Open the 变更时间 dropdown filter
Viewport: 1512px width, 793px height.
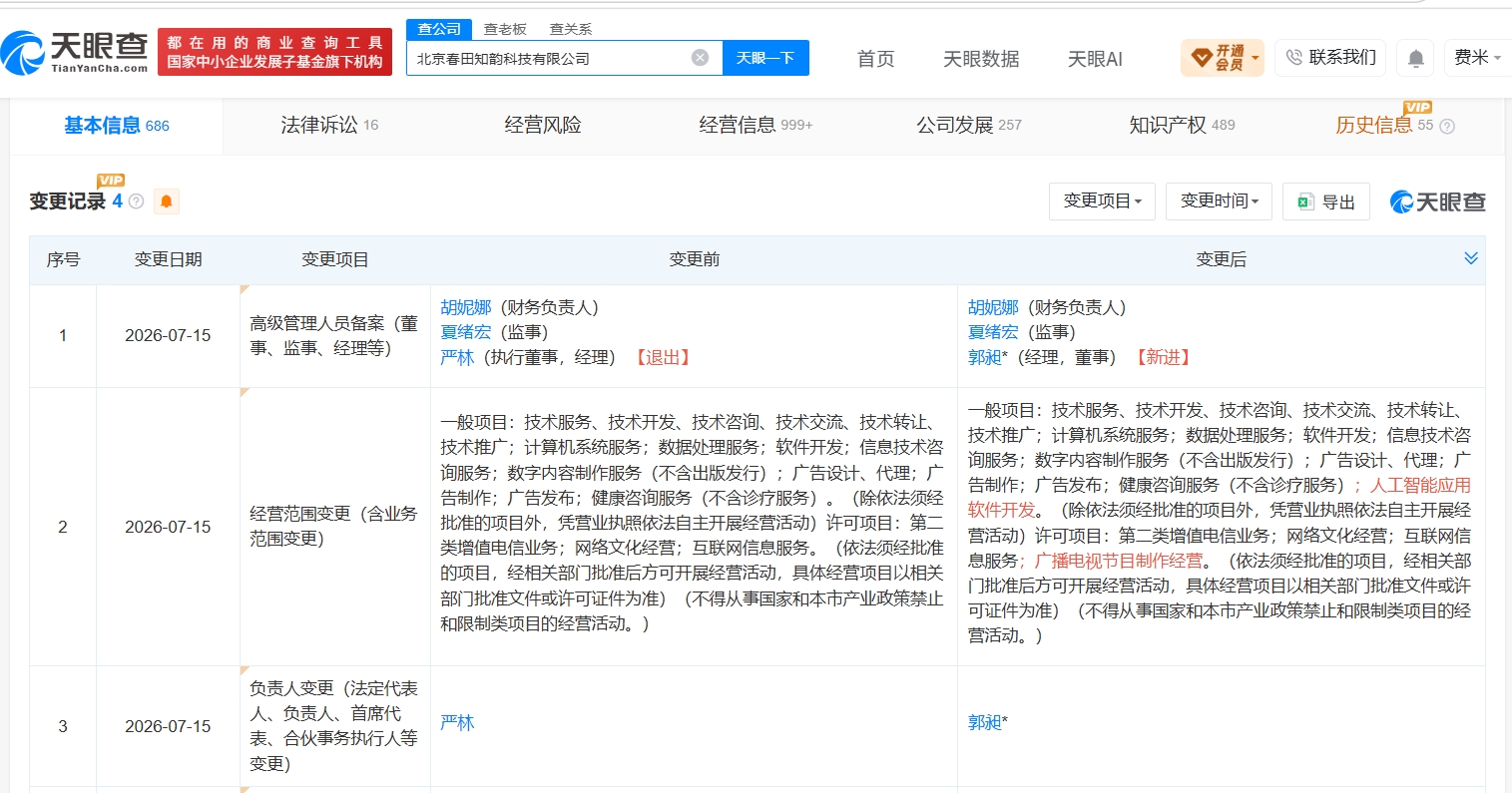(1220, 201)
